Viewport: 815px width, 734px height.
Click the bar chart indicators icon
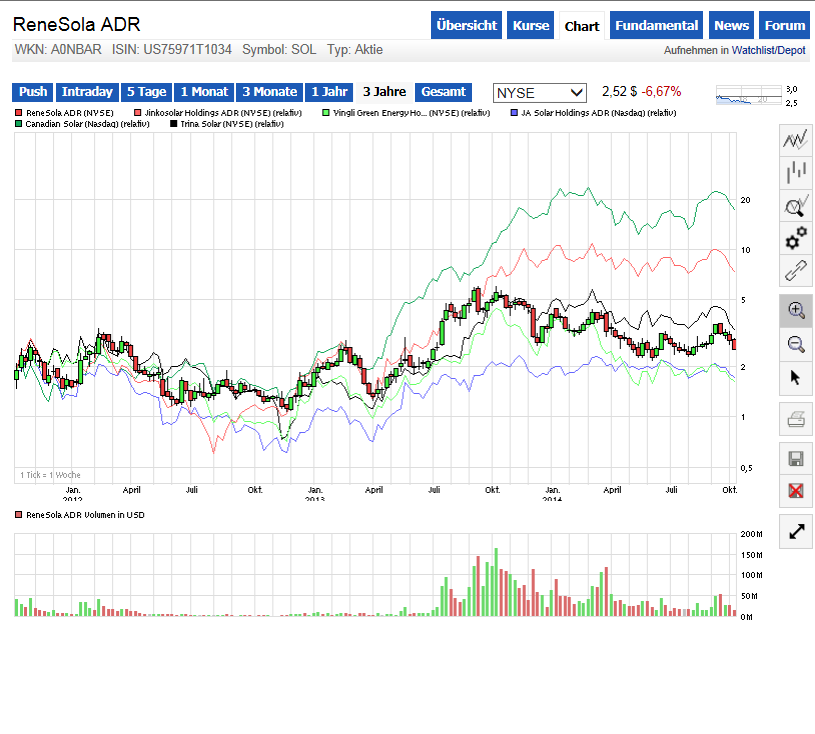[796, 173]
